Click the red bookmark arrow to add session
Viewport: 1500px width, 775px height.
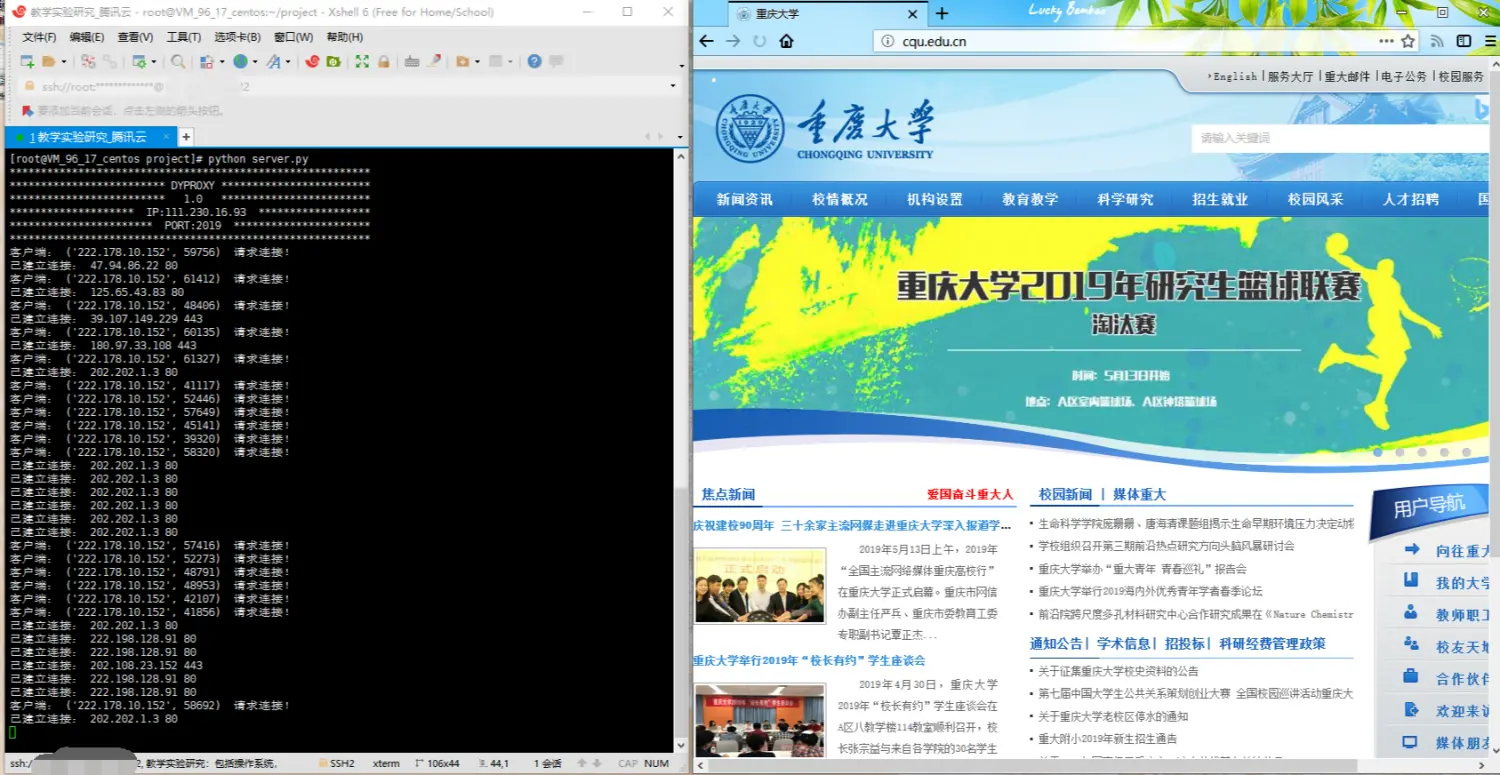click(28, 111)
